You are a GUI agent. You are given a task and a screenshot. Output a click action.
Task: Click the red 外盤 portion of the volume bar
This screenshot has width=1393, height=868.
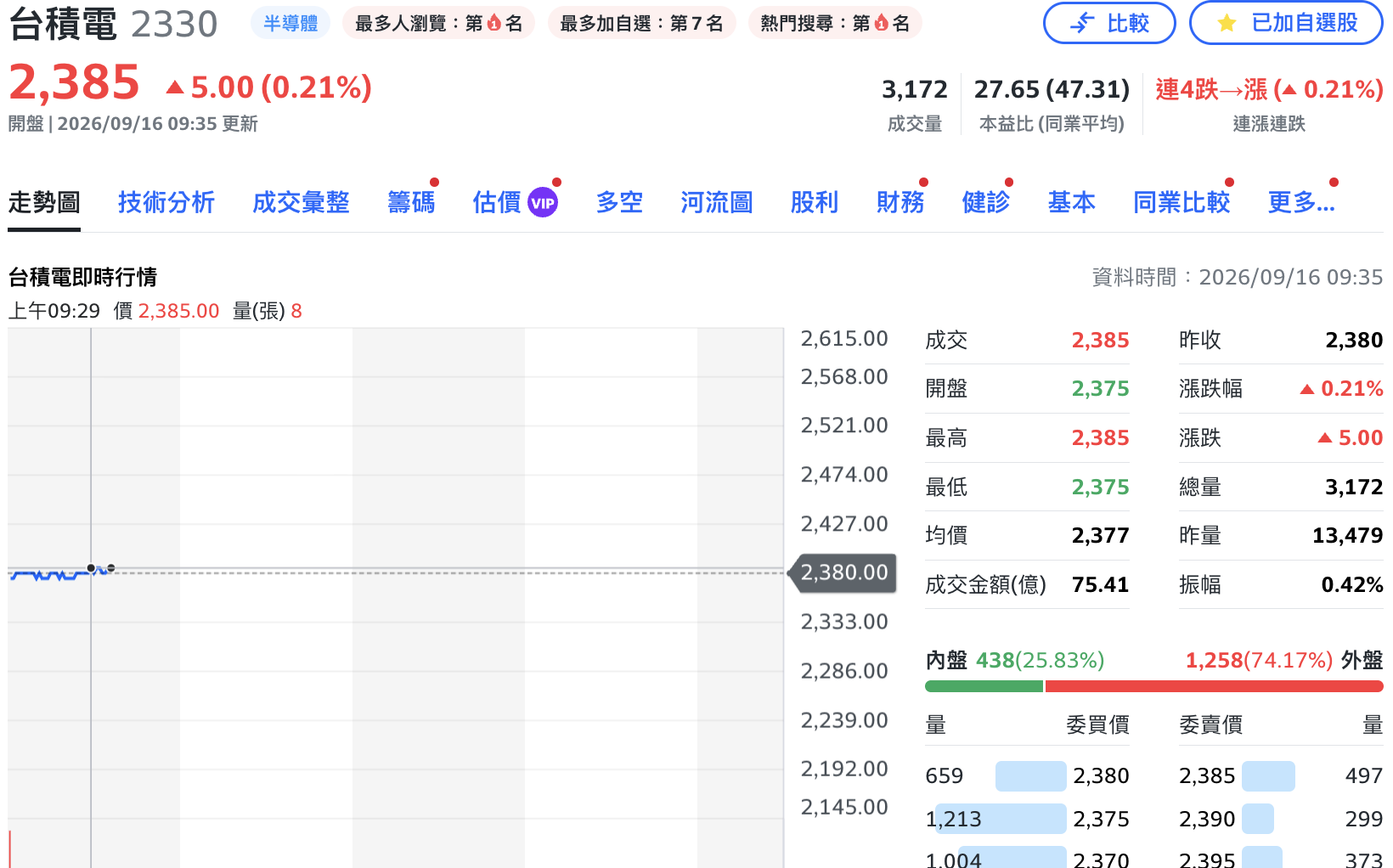(x=1214, y=686)
